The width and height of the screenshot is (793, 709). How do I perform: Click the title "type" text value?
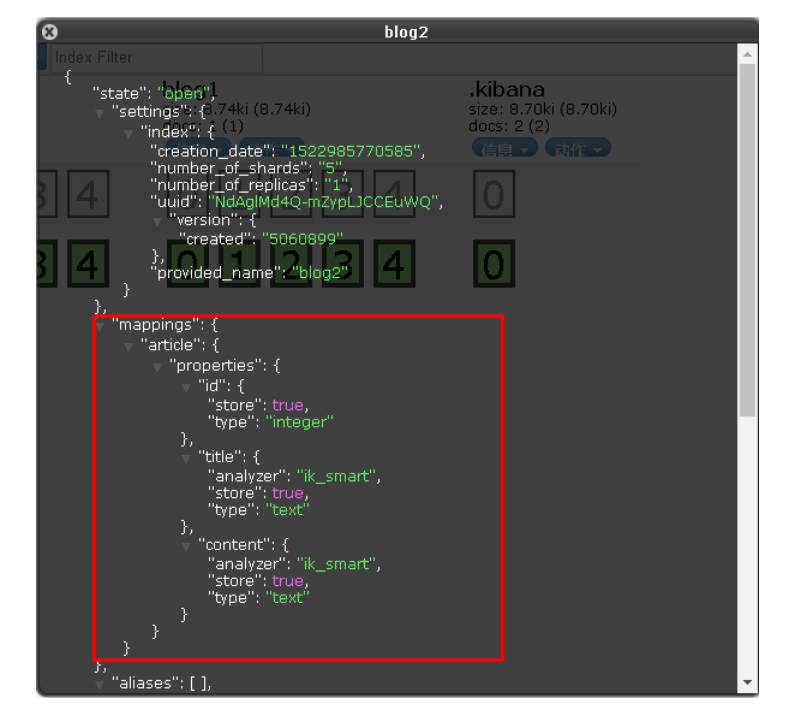(x=287, y=510)
